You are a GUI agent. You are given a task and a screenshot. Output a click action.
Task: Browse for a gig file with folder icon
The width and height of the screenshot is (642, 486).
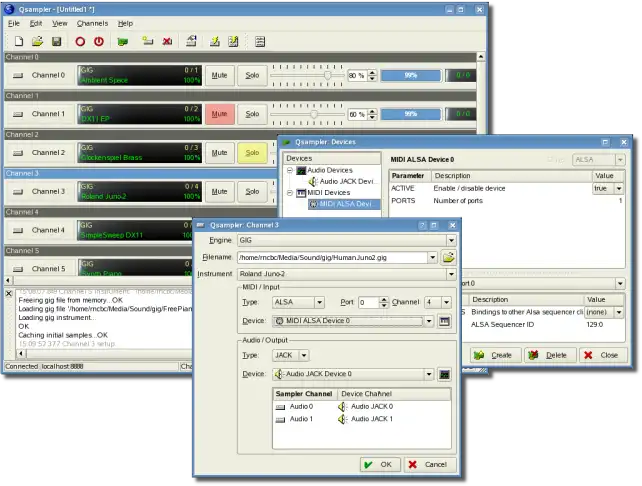click(x=448, y=258)
